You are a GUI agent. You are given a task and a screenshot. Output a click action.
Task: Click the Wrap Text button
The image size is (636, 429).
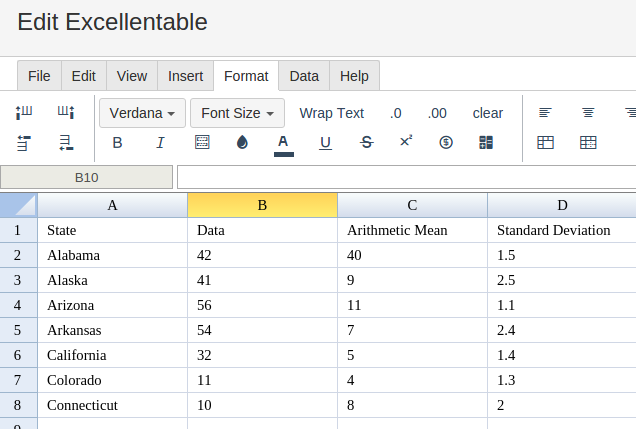331,113
